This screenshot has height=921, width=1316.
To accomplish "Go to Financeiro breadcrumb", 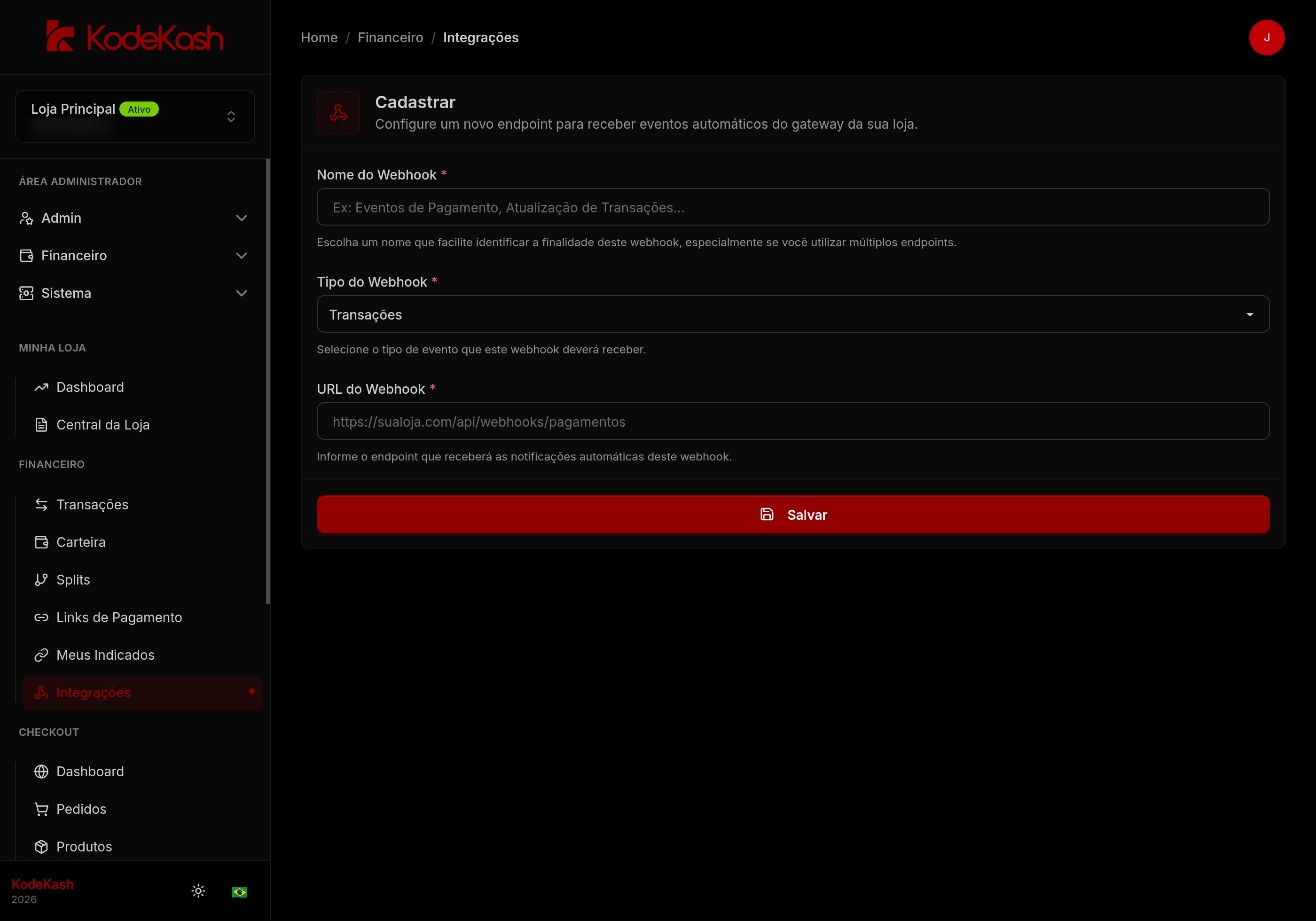I will tap(390, 38).
